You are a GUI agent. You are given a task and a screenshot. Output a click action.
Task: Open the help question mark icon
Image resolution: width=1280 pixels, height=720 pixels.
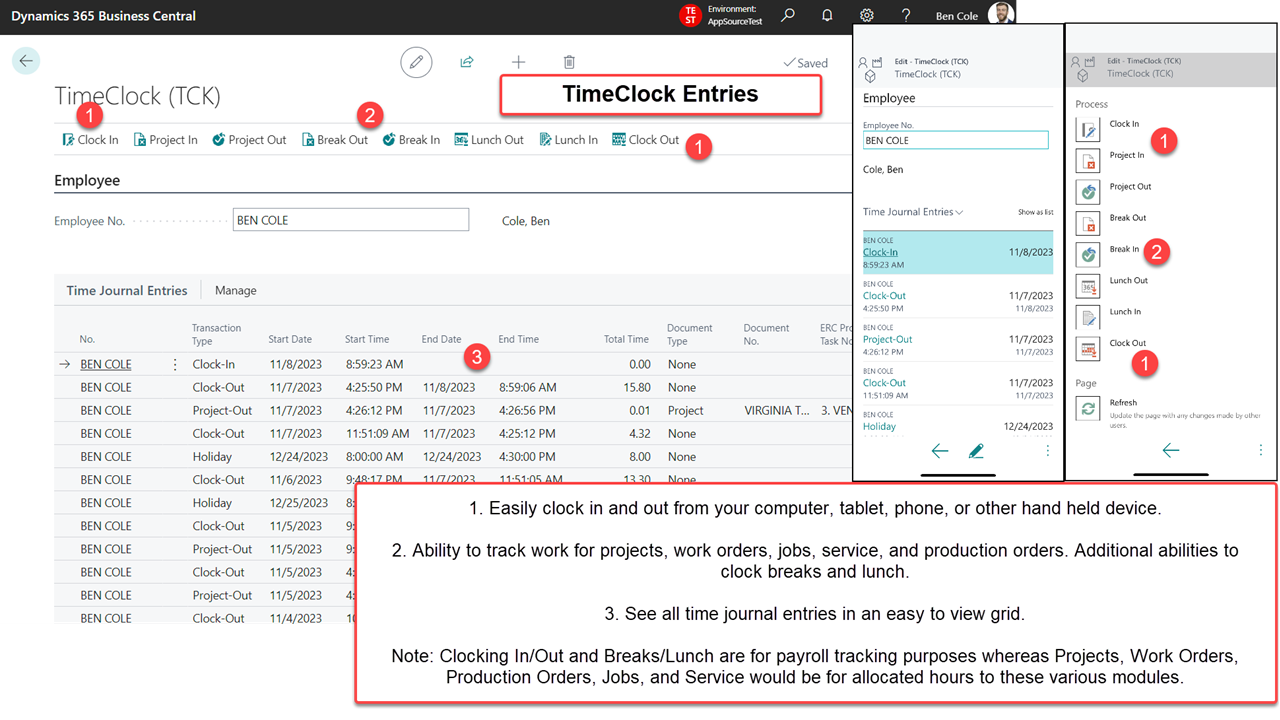point(905,15)
